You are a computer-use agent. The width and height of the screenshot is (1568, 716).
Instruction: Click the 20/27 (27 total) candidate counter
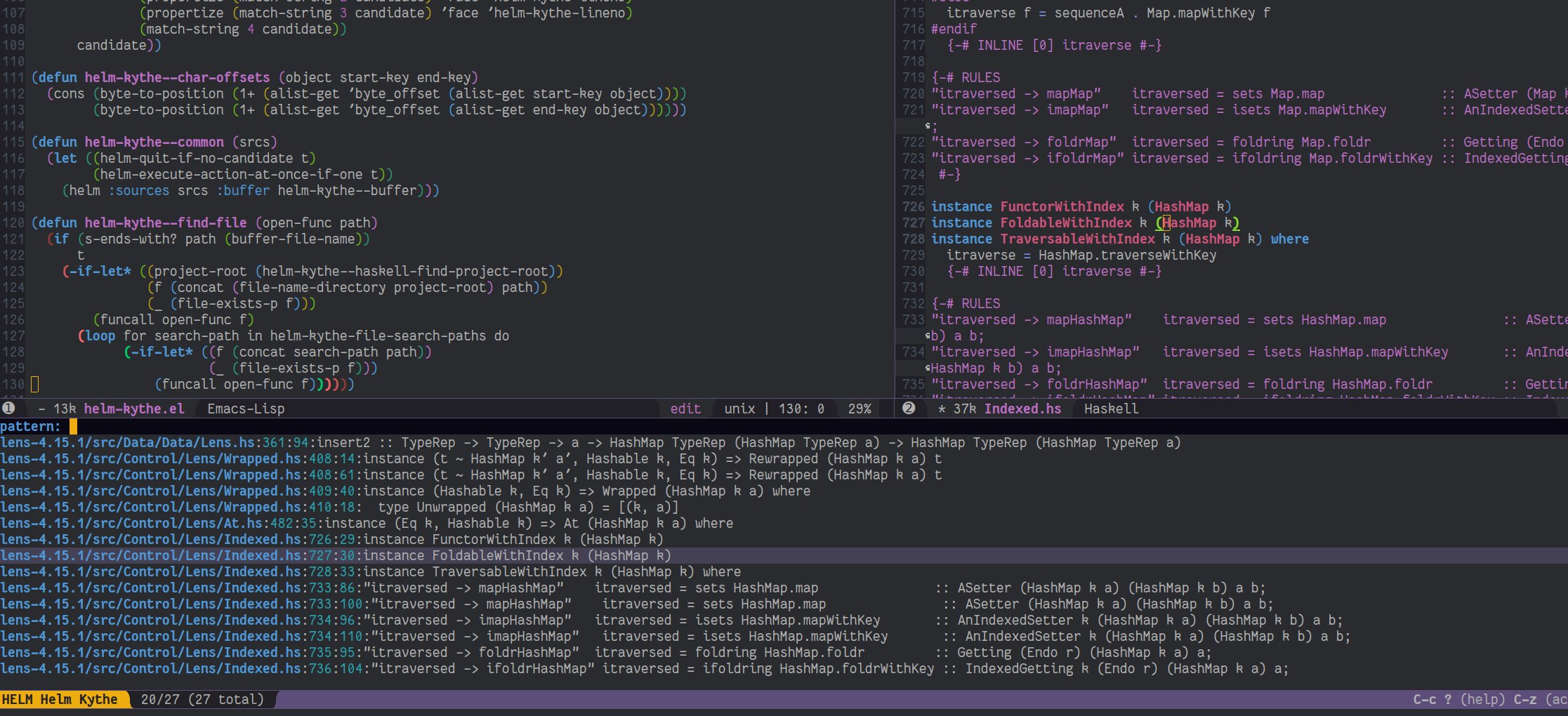[x=202, y=699]
